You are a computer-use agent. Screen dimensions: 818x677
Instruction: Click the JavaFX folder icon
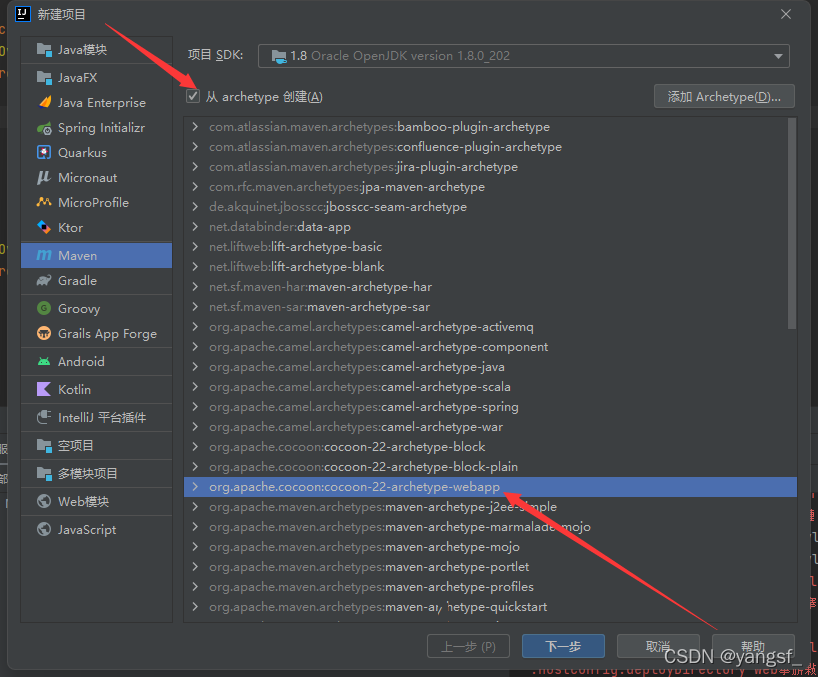[x=44, y=78]
